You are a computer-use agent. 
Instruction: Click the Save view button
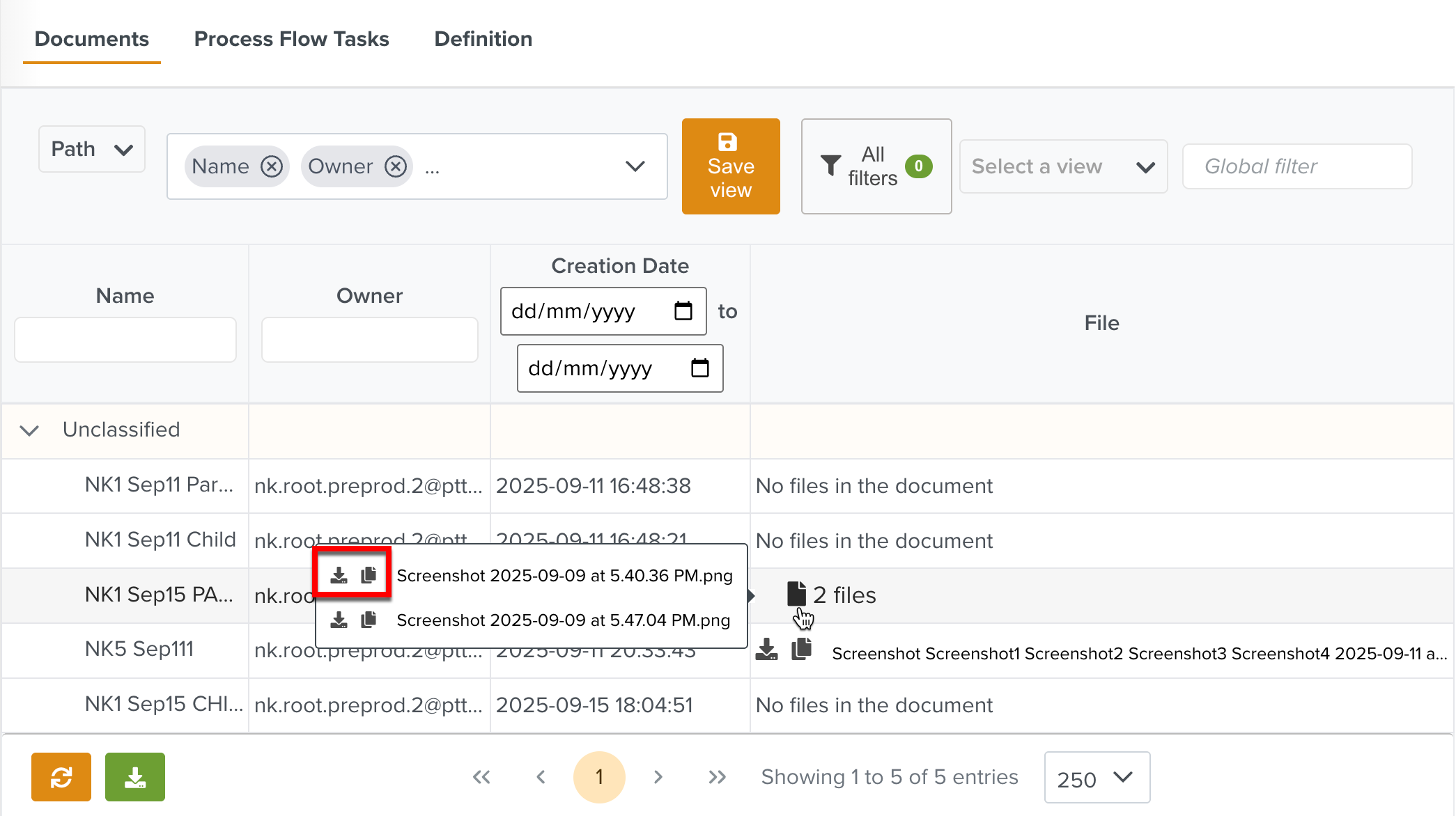click(731, 166)
